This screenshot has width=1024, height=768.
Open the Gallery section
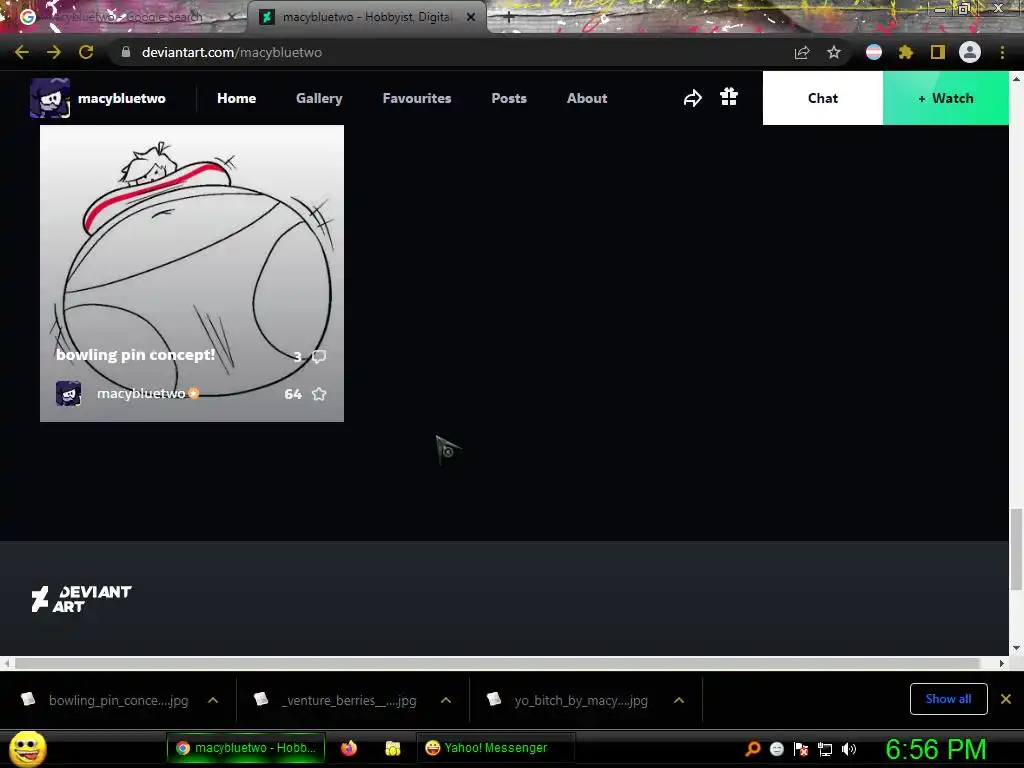coord(319,98)
